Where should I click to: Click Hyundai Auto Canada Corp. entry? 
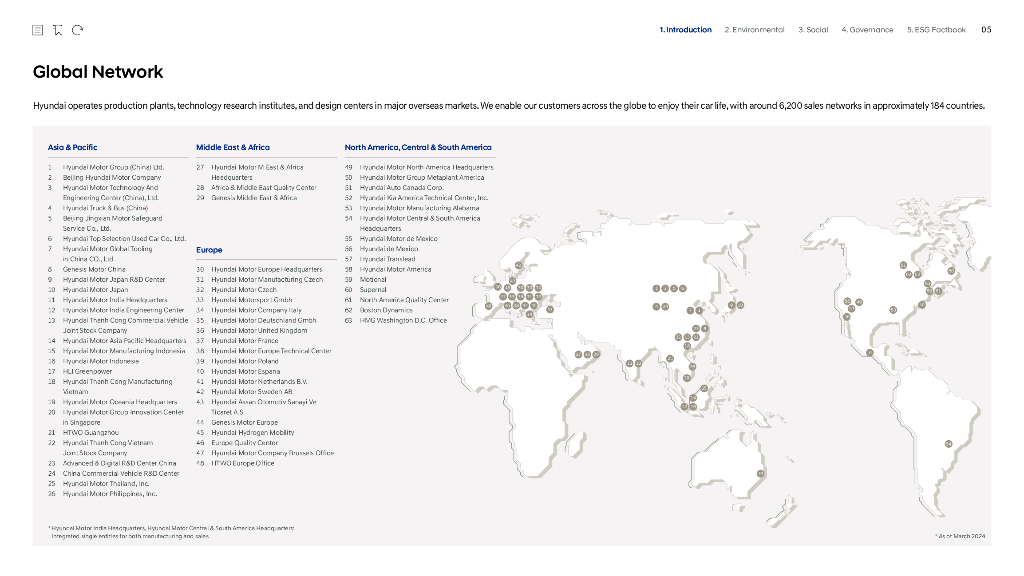point(402,188)
